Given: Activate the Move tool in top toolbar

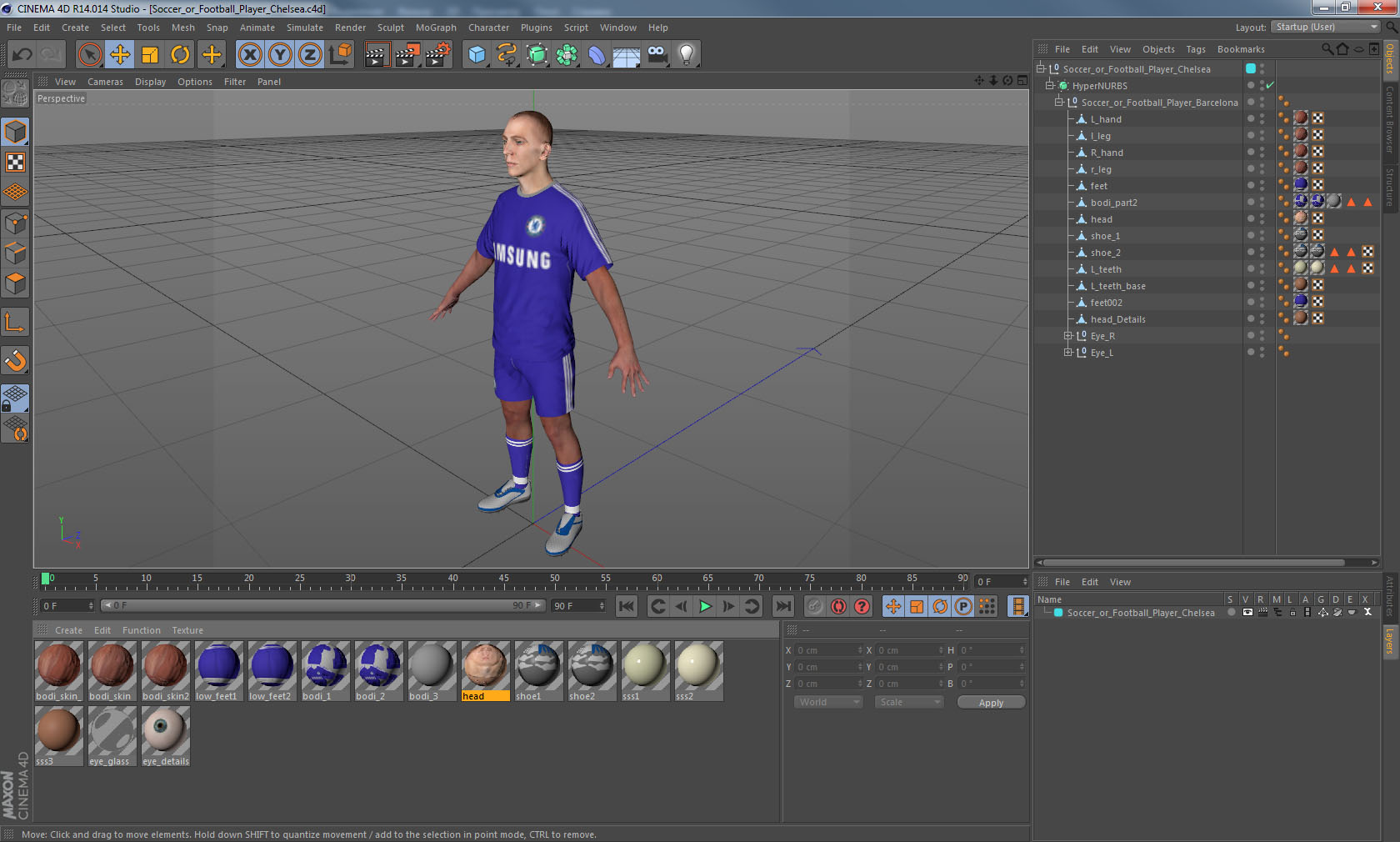Looking at the screenshot, I should 120,55.
